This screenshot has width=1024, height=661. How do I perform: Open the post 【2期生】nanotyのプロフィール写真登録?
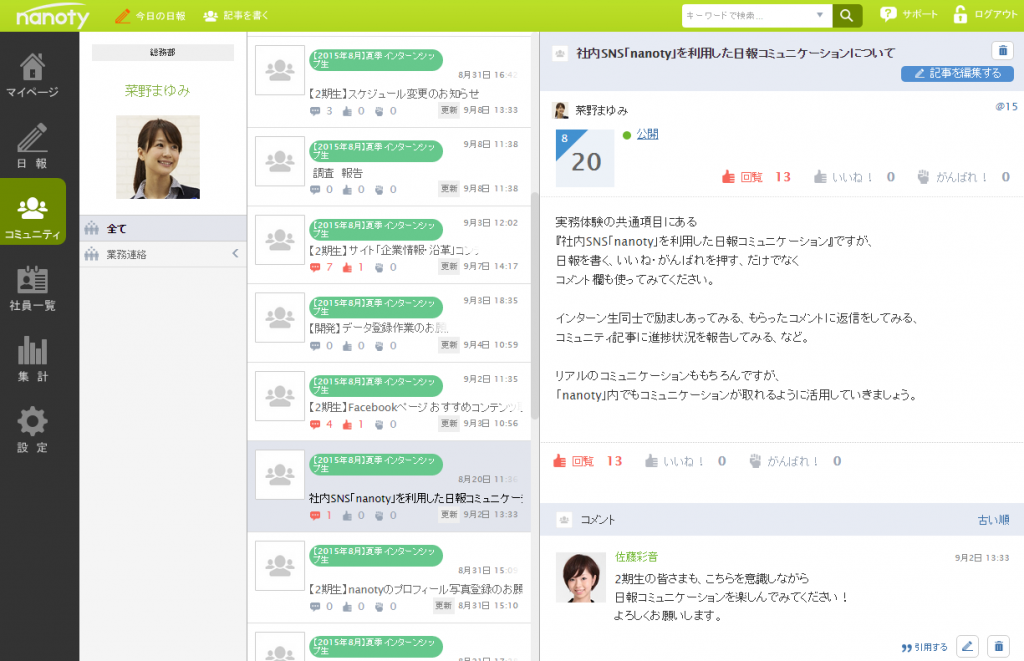(415, 589)
